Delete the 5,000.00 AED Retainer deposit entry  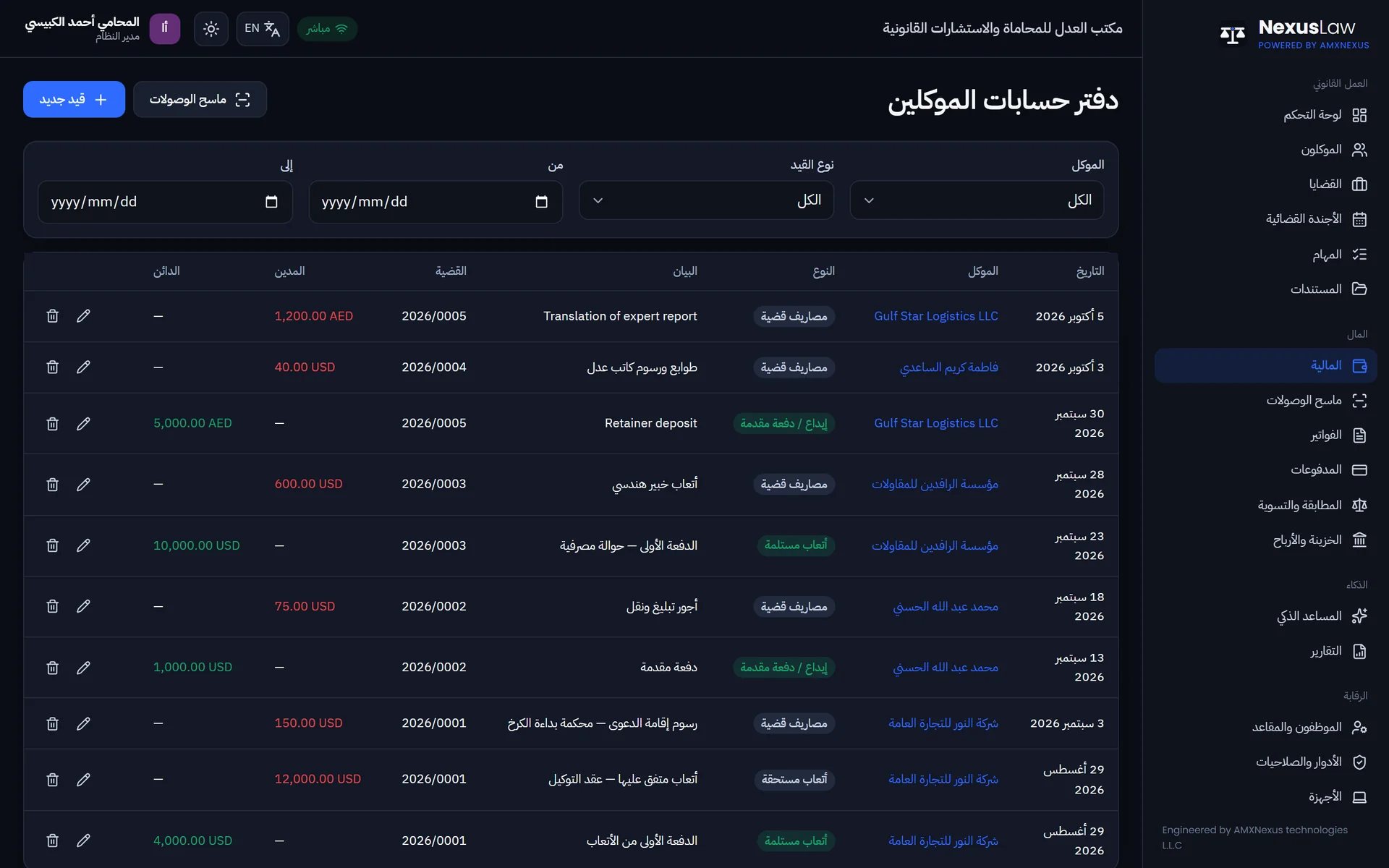[x=52, y=424]
